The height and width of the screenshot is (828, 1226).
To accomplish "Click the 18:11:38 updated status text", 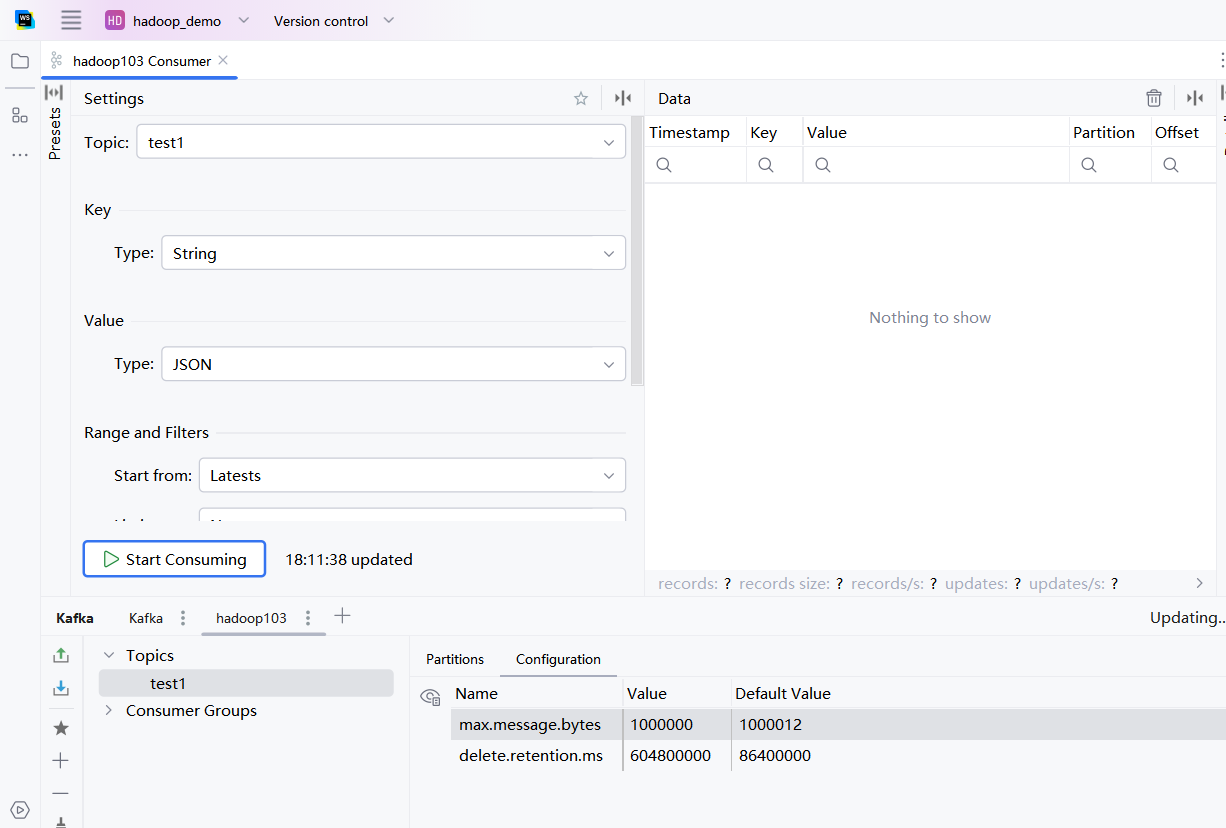I will (349, 559).
